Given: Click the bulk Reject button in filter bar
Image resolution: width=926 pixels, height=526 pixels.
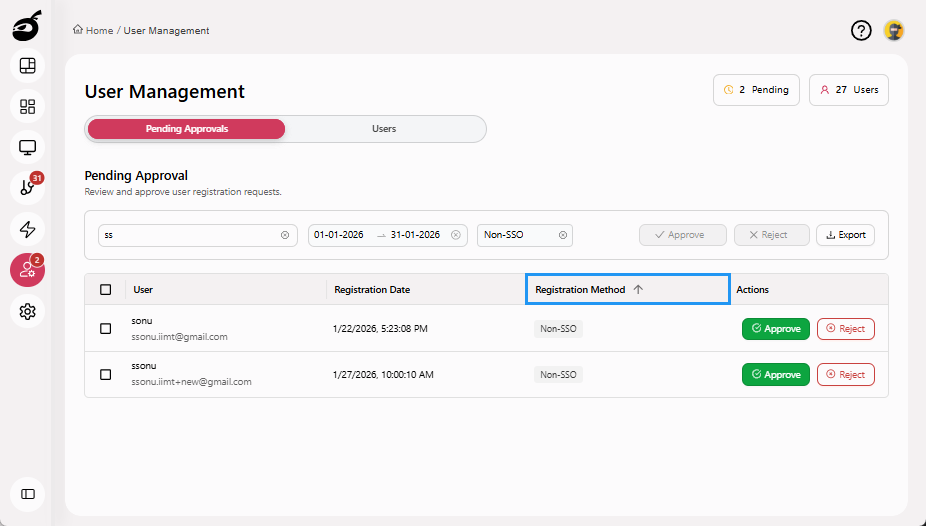Looking at the screenshot, I should click(771, 235).
